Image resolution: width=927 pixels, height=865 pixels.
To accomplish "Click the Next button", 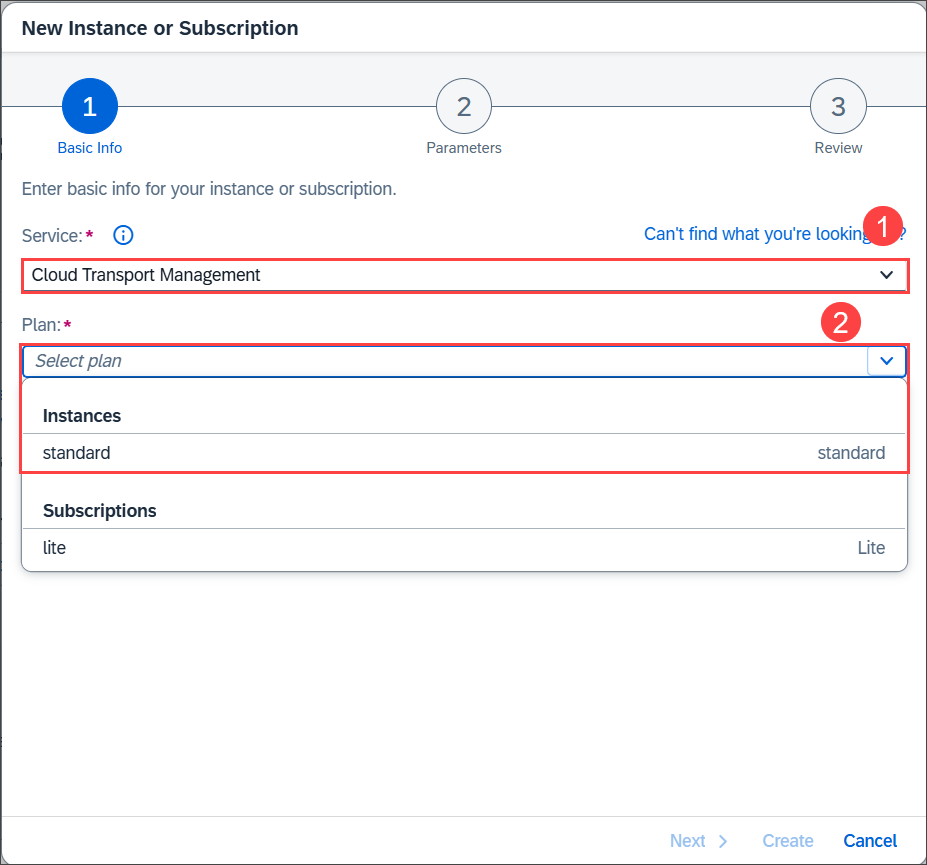I will (698, 841).
